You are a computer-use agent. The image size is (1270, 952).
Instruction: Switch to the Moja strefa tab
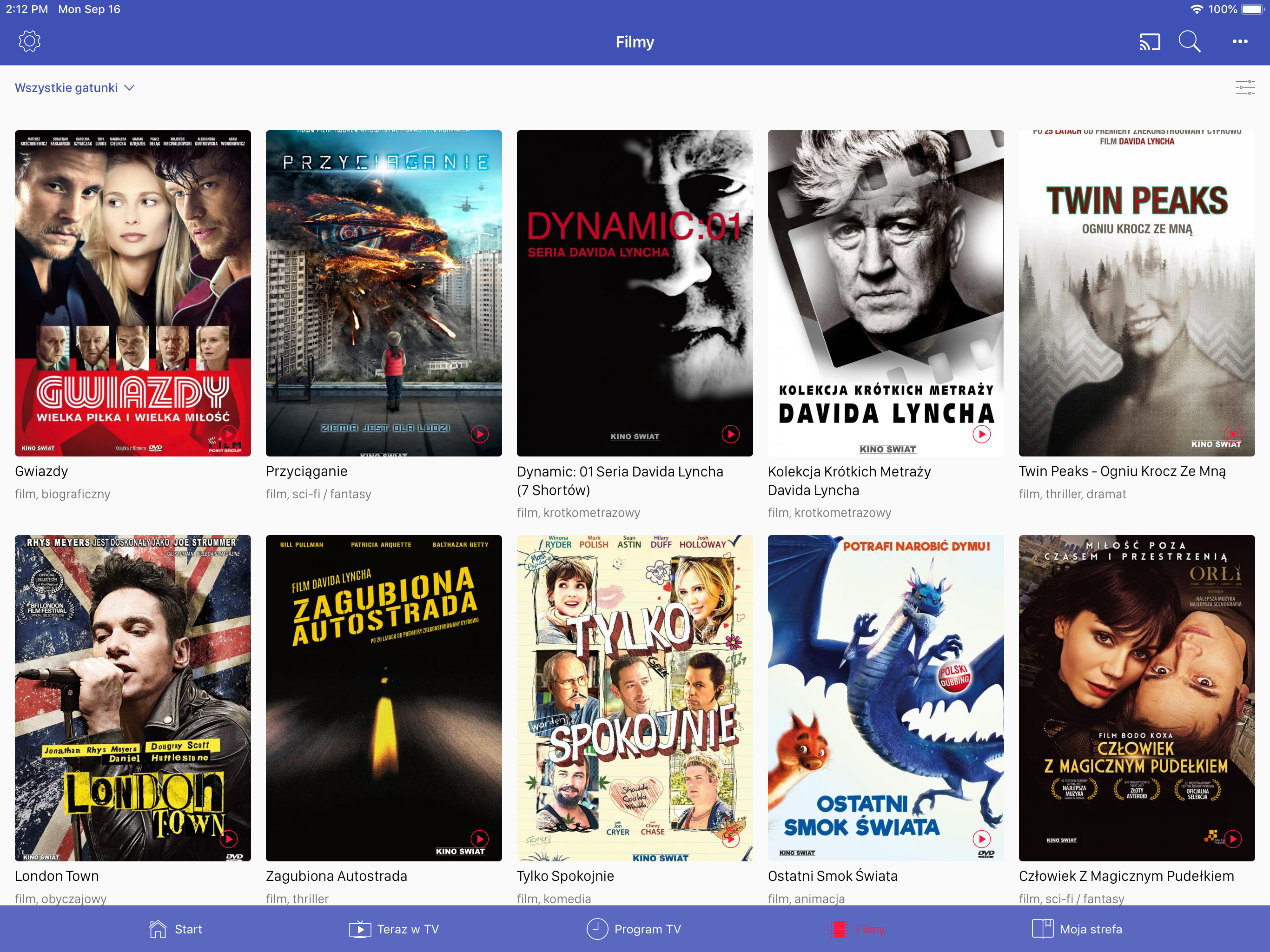coord(1077,929)
